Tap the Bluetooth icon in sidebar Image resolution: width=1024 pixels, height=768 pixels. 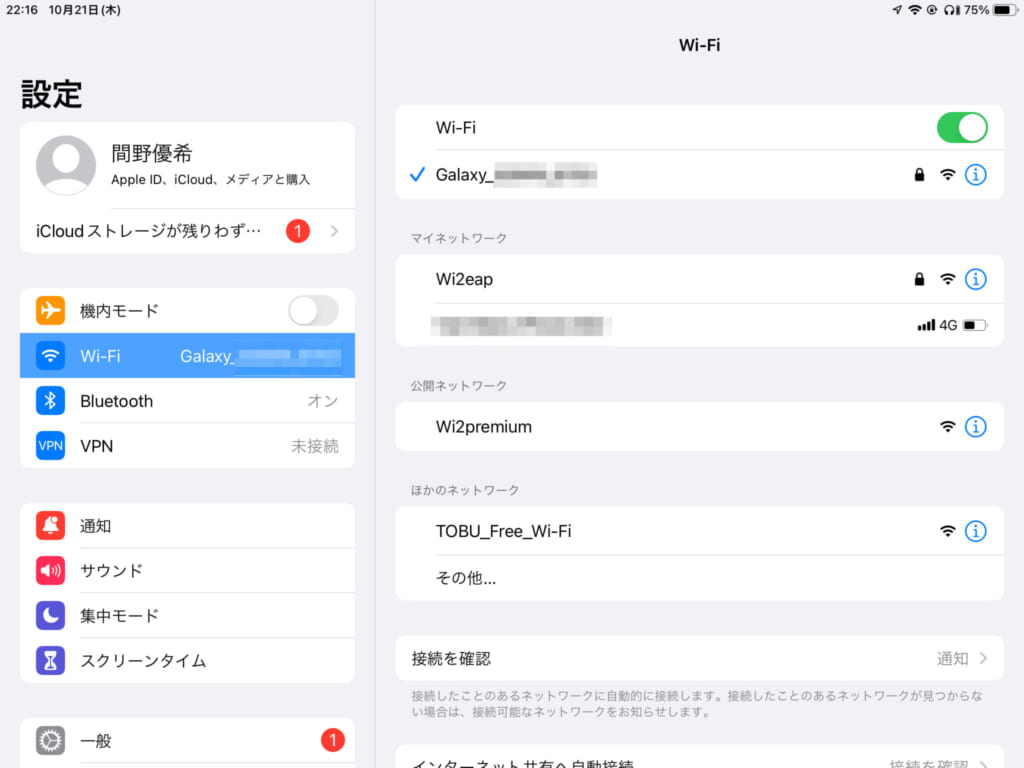click(51, 401)
